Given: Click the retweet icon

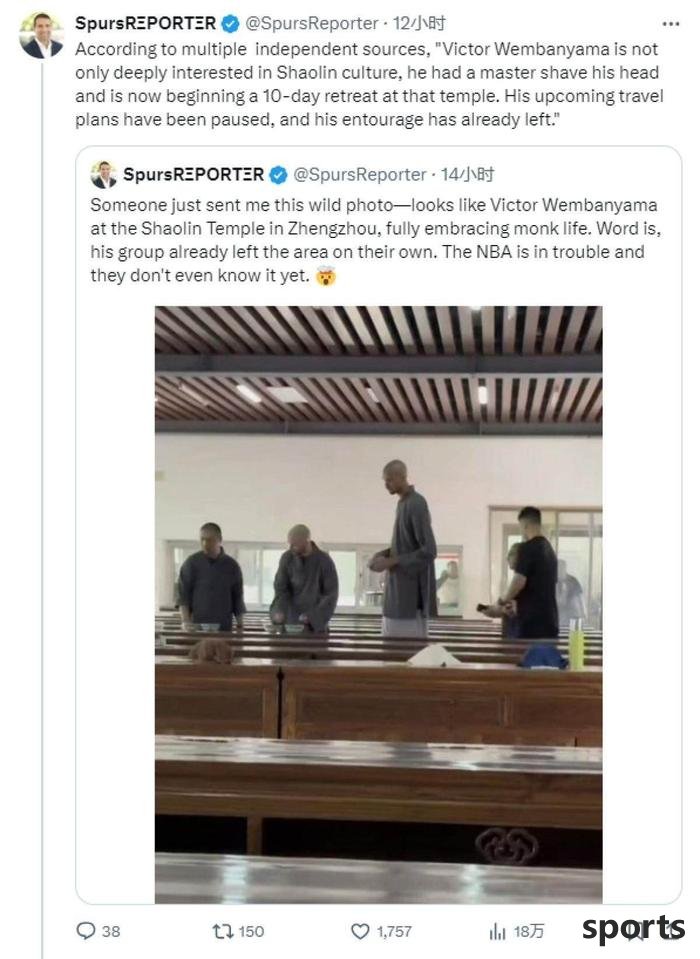Looking at the screenshot, I should pyautogui.click(x=222, y=931).
